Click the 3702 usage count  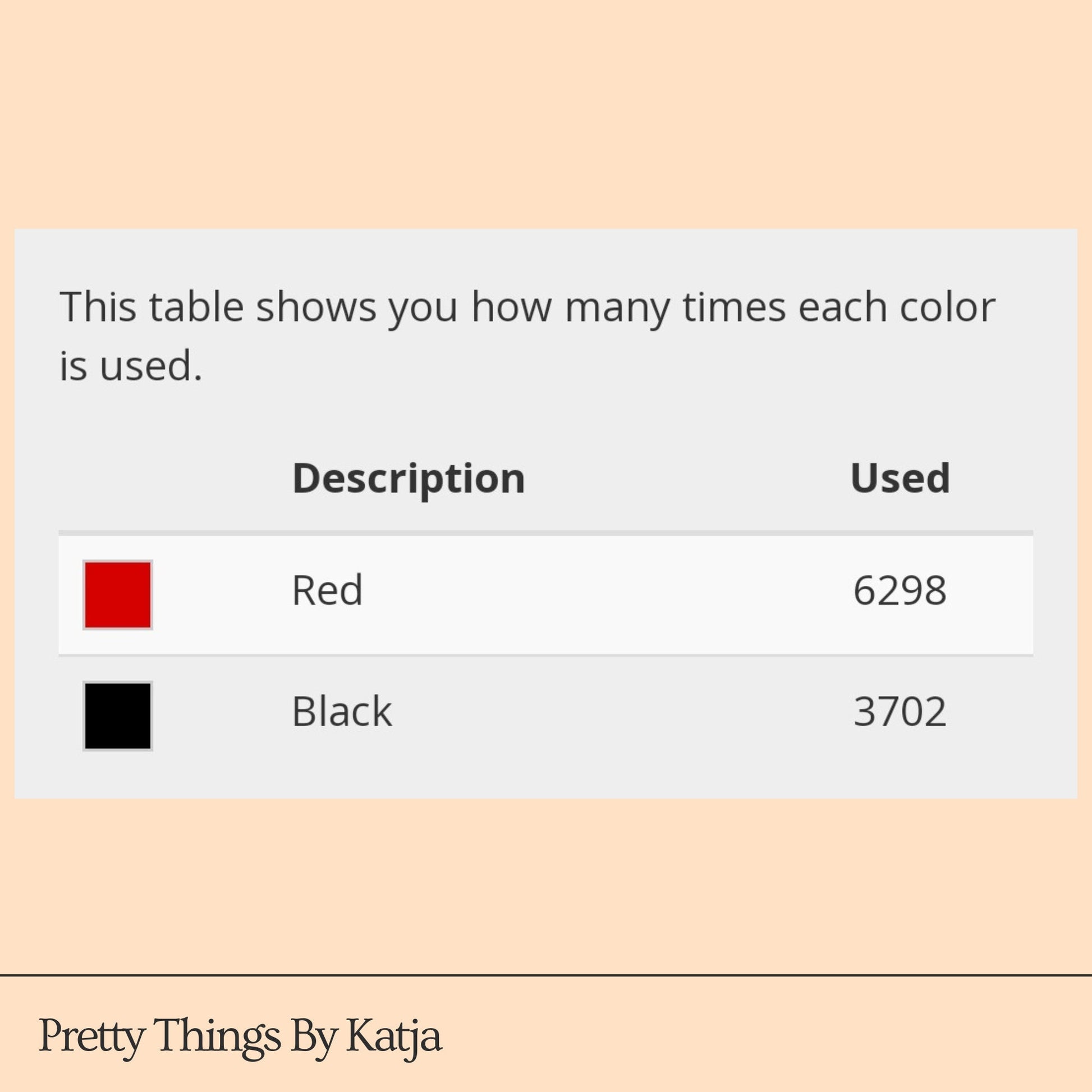900,711
